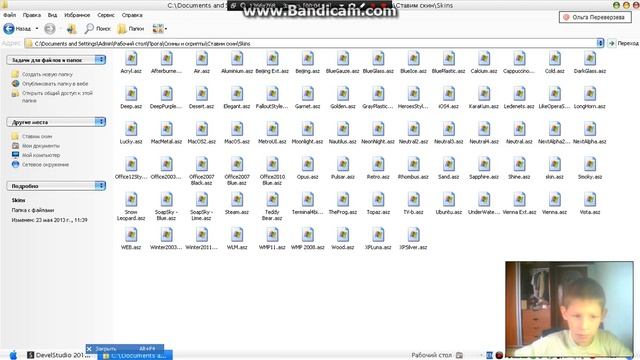Select the Snow Leopard.asz file
The image size is (640, 360).
pyautogui.click(x=131, y=207)
